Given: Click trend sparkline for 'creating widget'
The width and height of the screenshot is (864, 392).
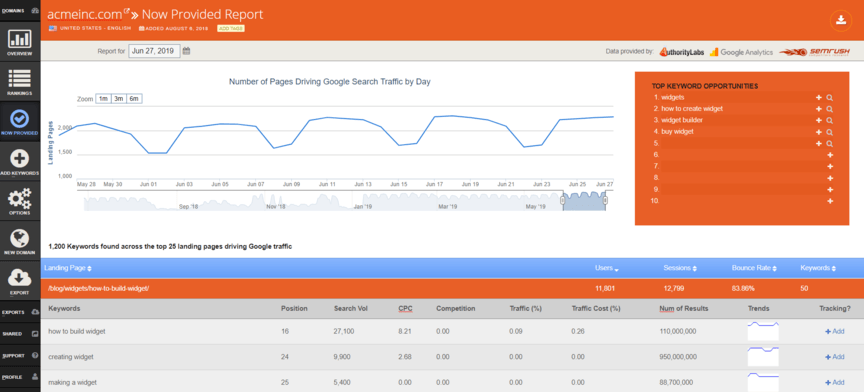Looking at the screenshot, I should pyautogui.click(x=763, y=356).
